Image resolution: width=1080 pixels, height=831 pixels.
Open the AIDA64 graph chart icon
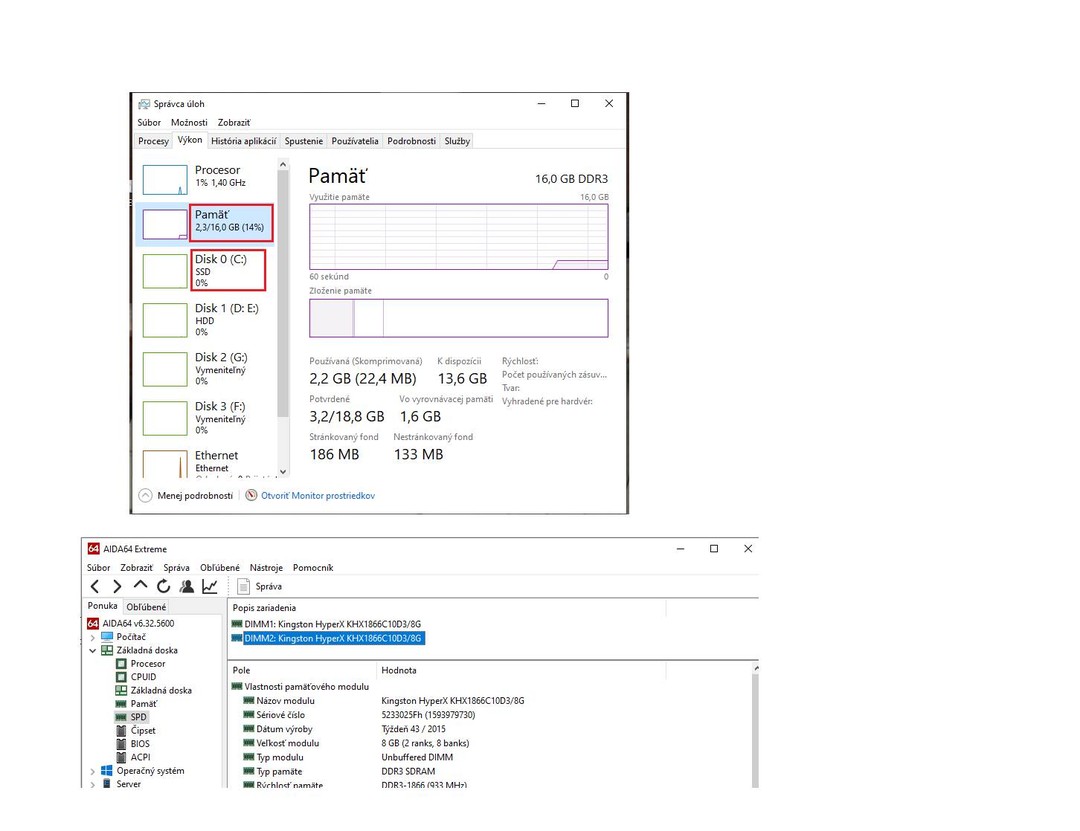click(209, 586)
